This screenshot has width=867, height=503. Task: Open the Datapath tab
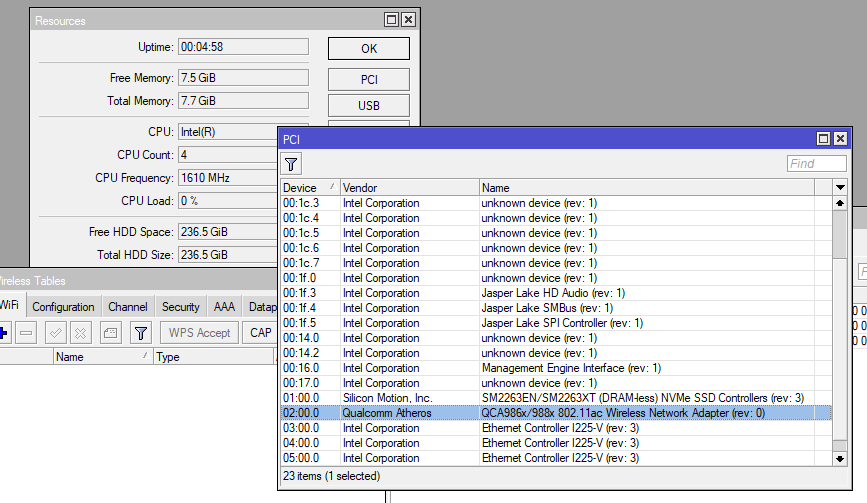(261, 307)
